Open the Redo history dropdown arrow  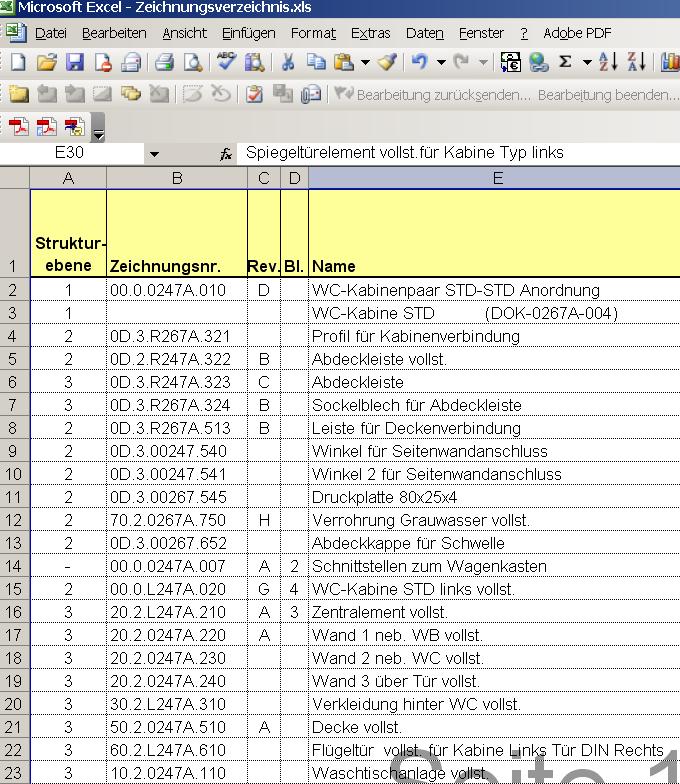coord(483,62)
